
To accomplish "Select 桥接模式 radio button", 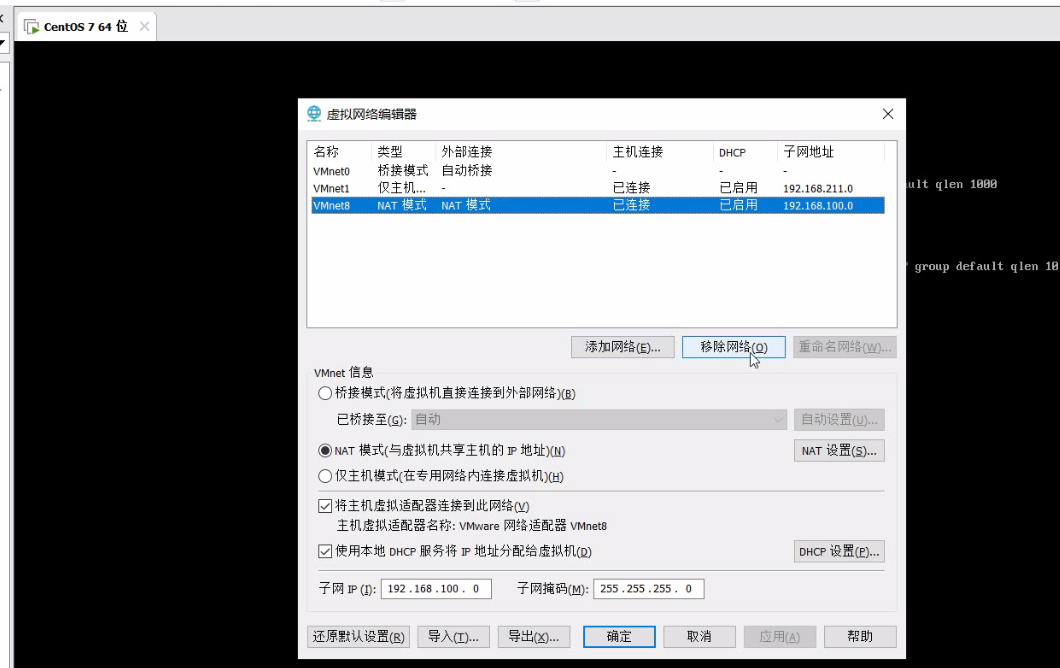I will pyautogui.click(x=325, y=393).
